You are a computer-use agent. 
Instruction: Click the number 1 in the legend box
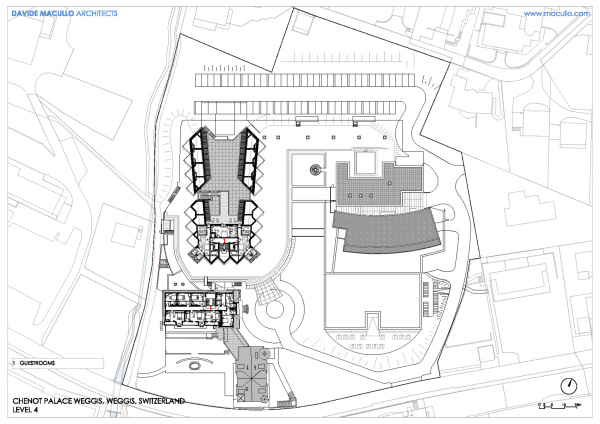11,360
